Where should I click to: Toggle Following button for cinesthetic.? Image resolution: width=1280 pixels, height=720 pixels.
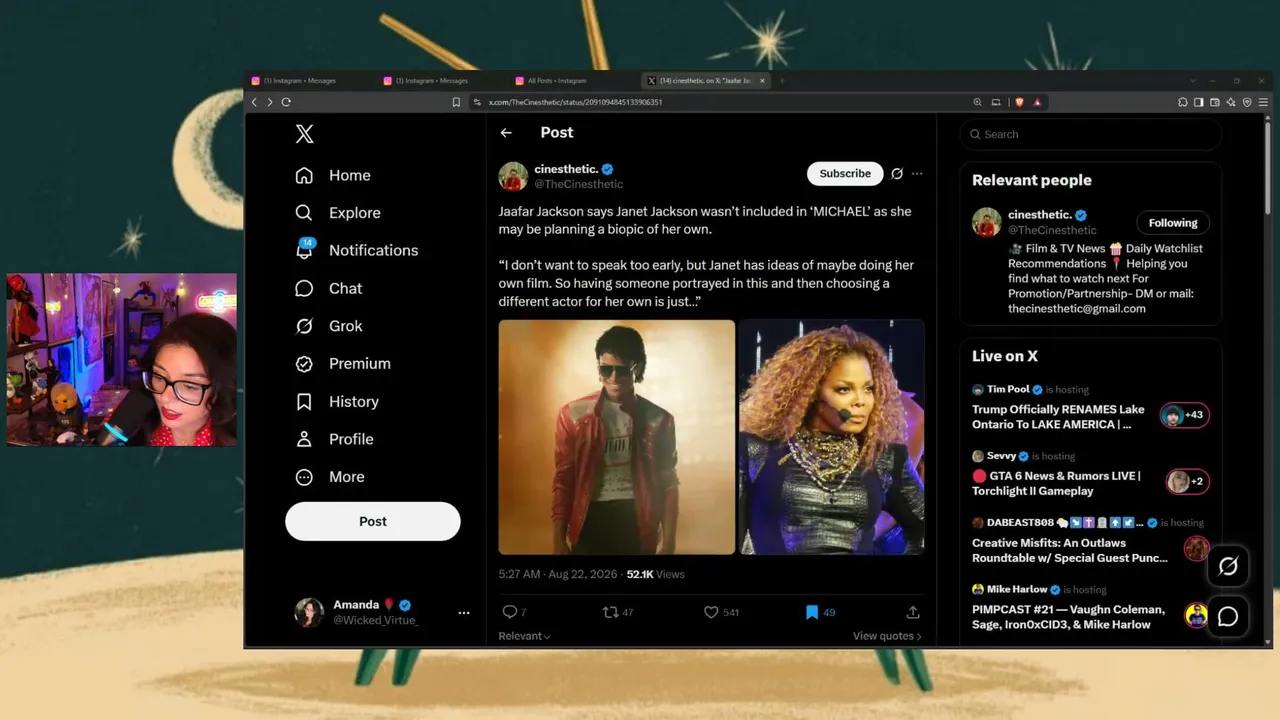1173,223
